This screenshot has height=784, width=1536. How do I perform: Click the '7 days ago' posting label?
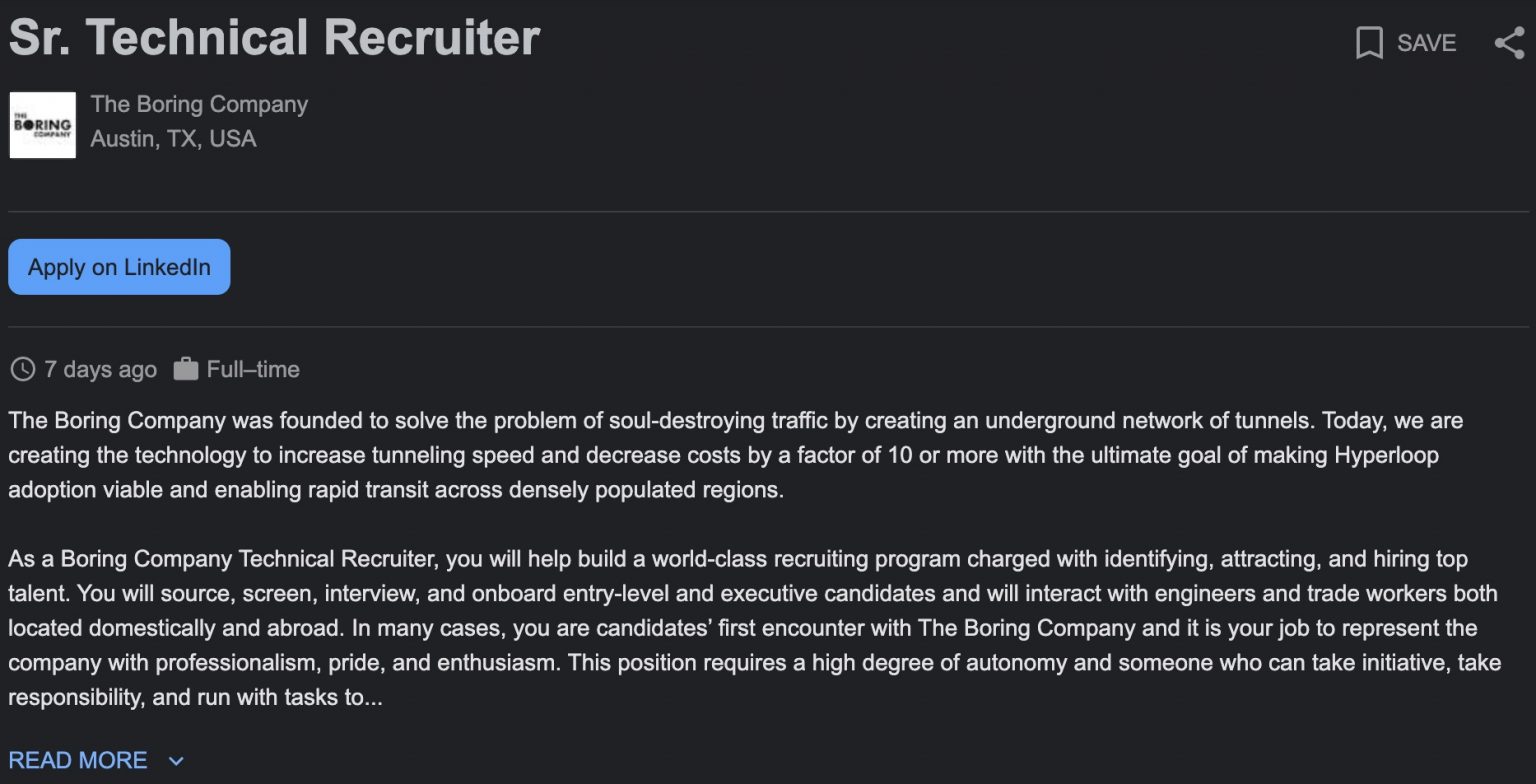[100, 370]
